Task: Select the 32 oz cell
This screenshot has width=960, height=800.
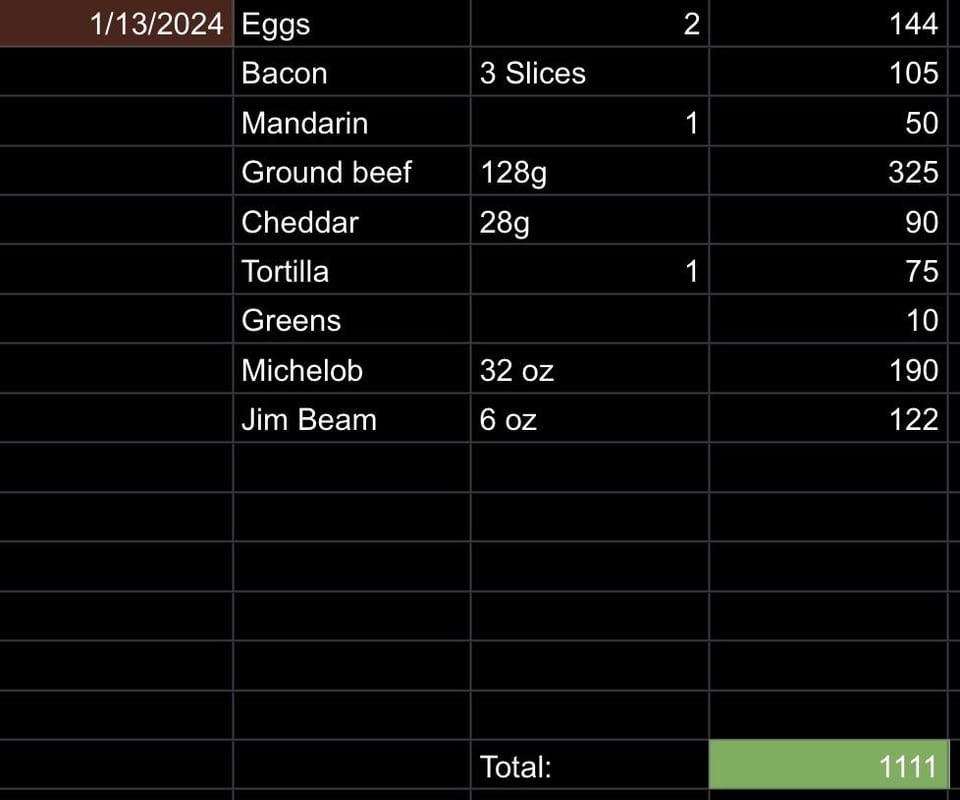Action: coord(590,369)
